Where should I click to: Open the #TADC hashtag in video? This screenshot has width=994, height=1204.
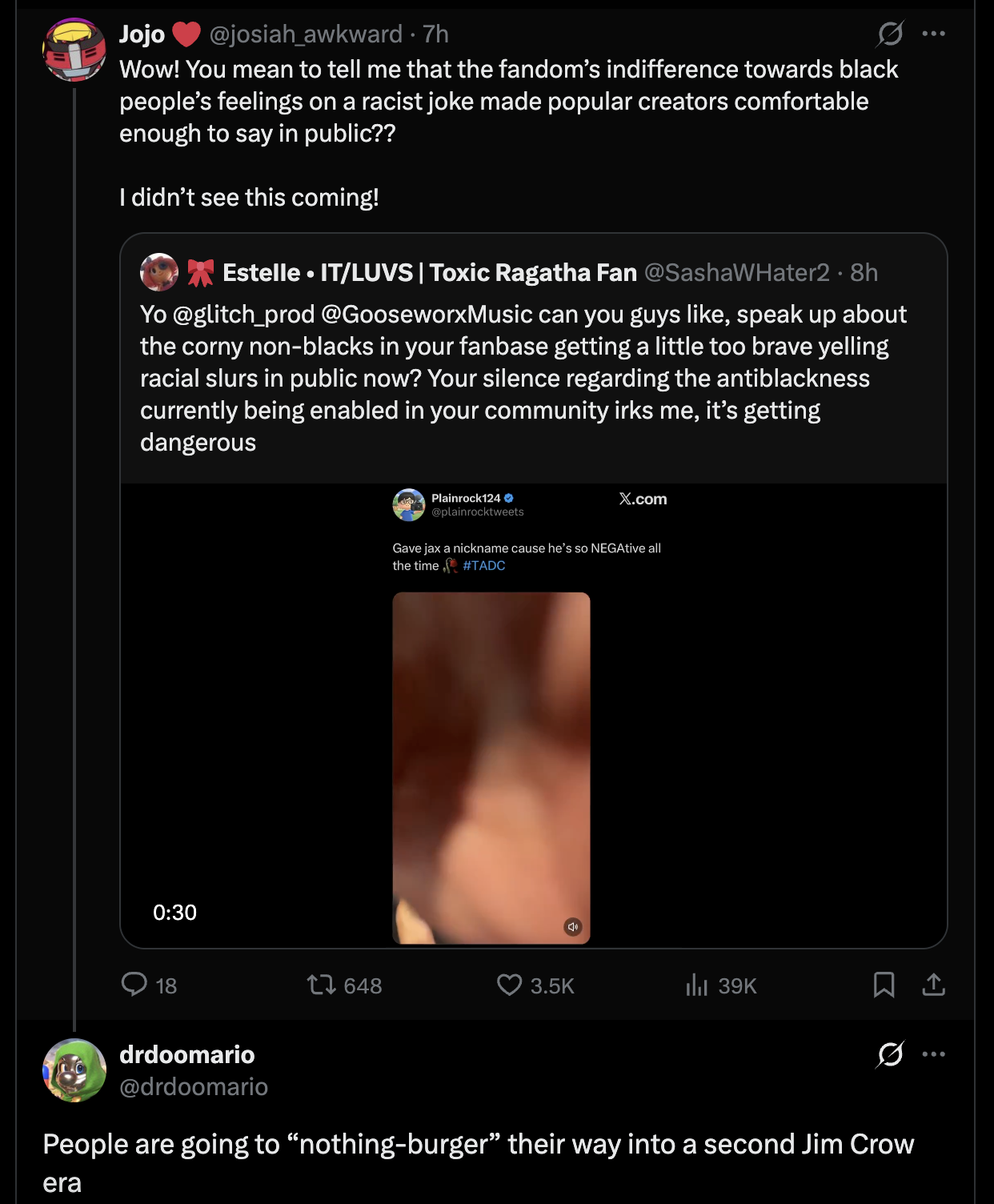click(483, 565)
